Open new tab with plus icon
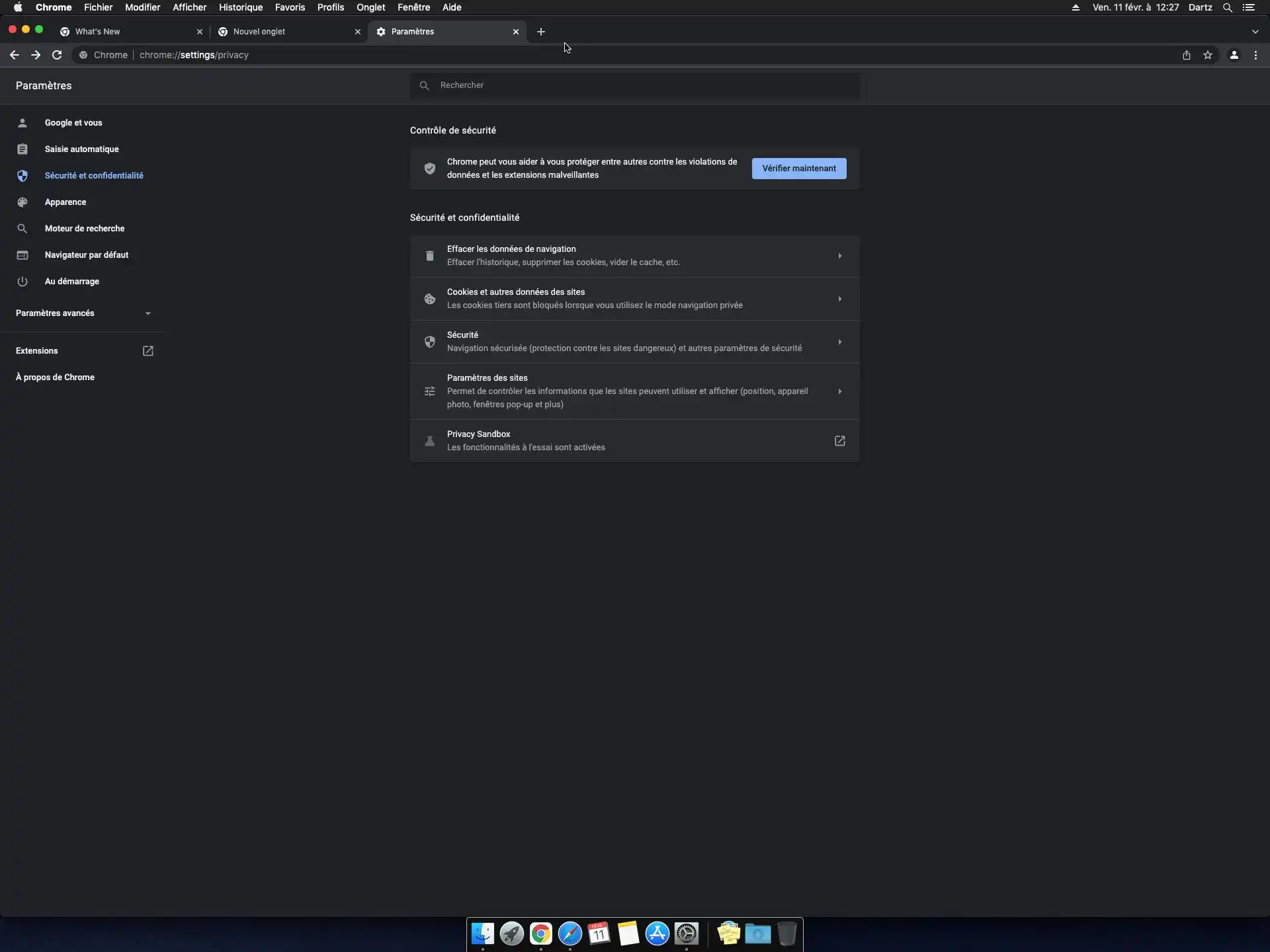This screenshot has width=1270, height=952. point(541,32)
